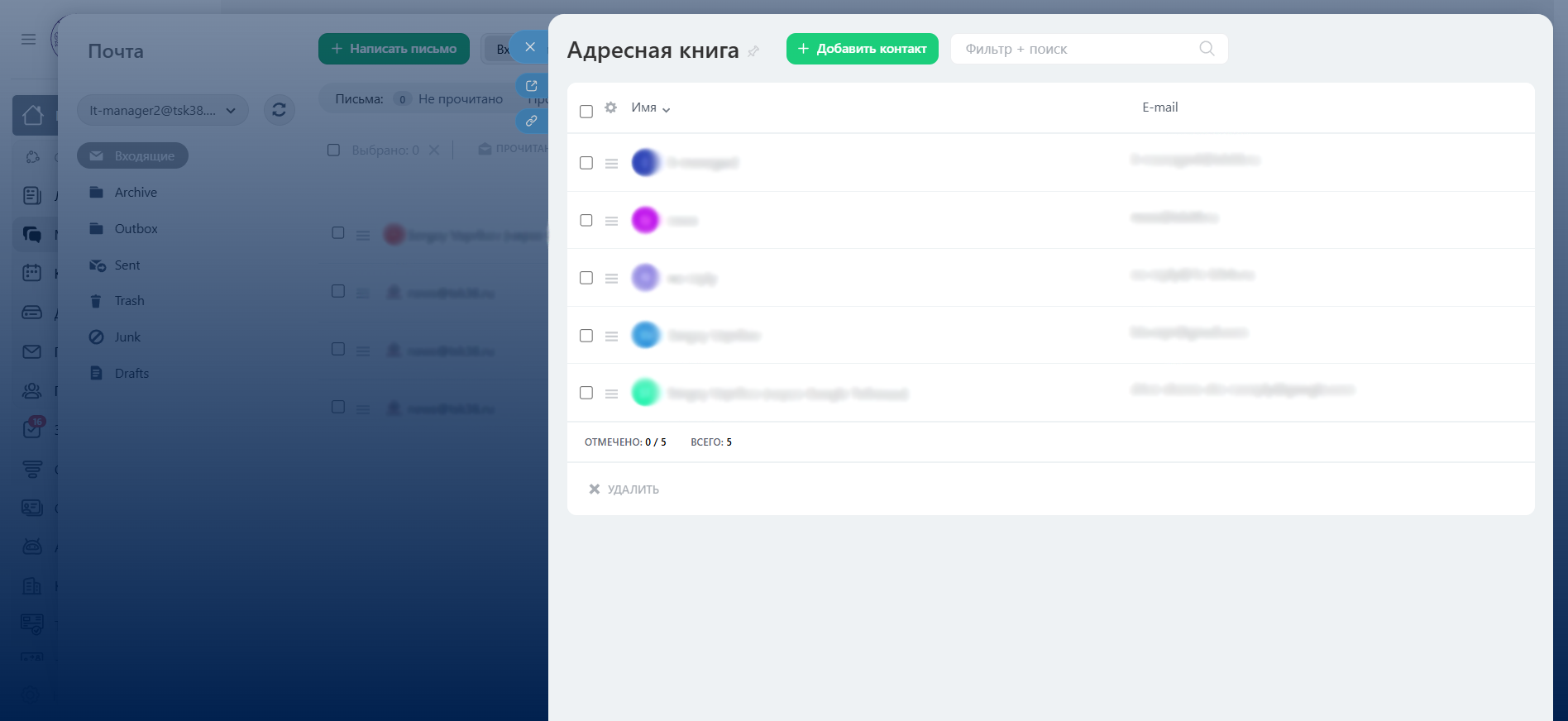Open row actions menu for first contact
1568x721 pixels.
(x=611, y=164)
